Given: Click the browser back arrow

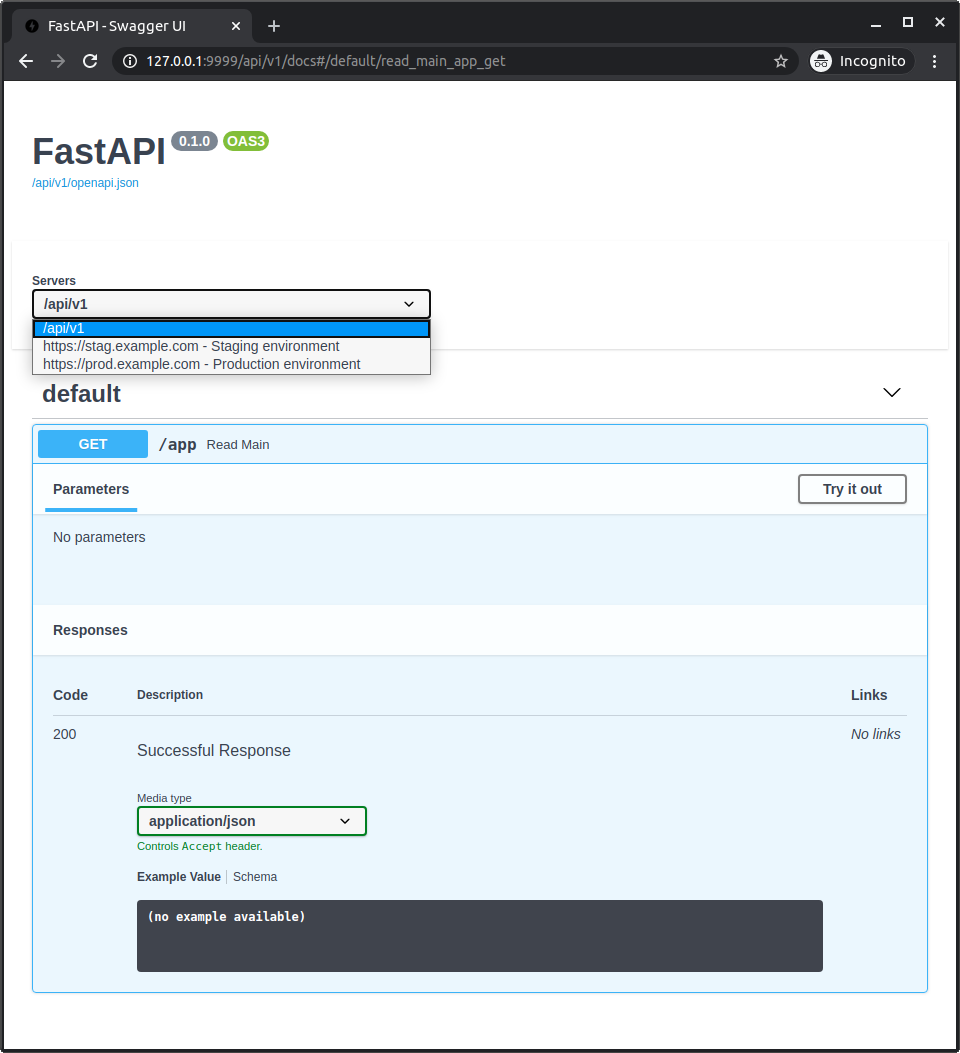Looking at the screenshot, I should point(26,61).
